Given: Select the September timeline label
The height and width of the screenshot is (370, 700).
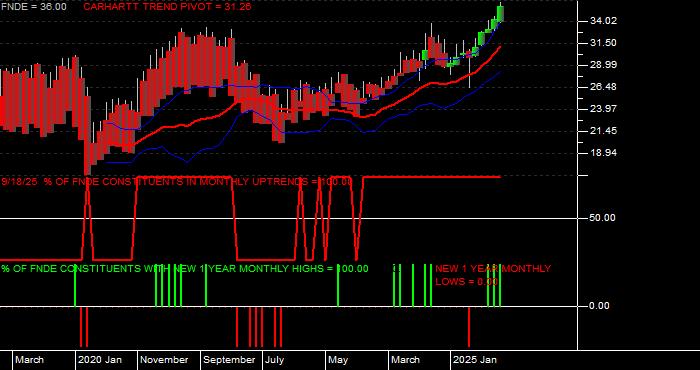Looking at the screenshot, I should point(229,360).
